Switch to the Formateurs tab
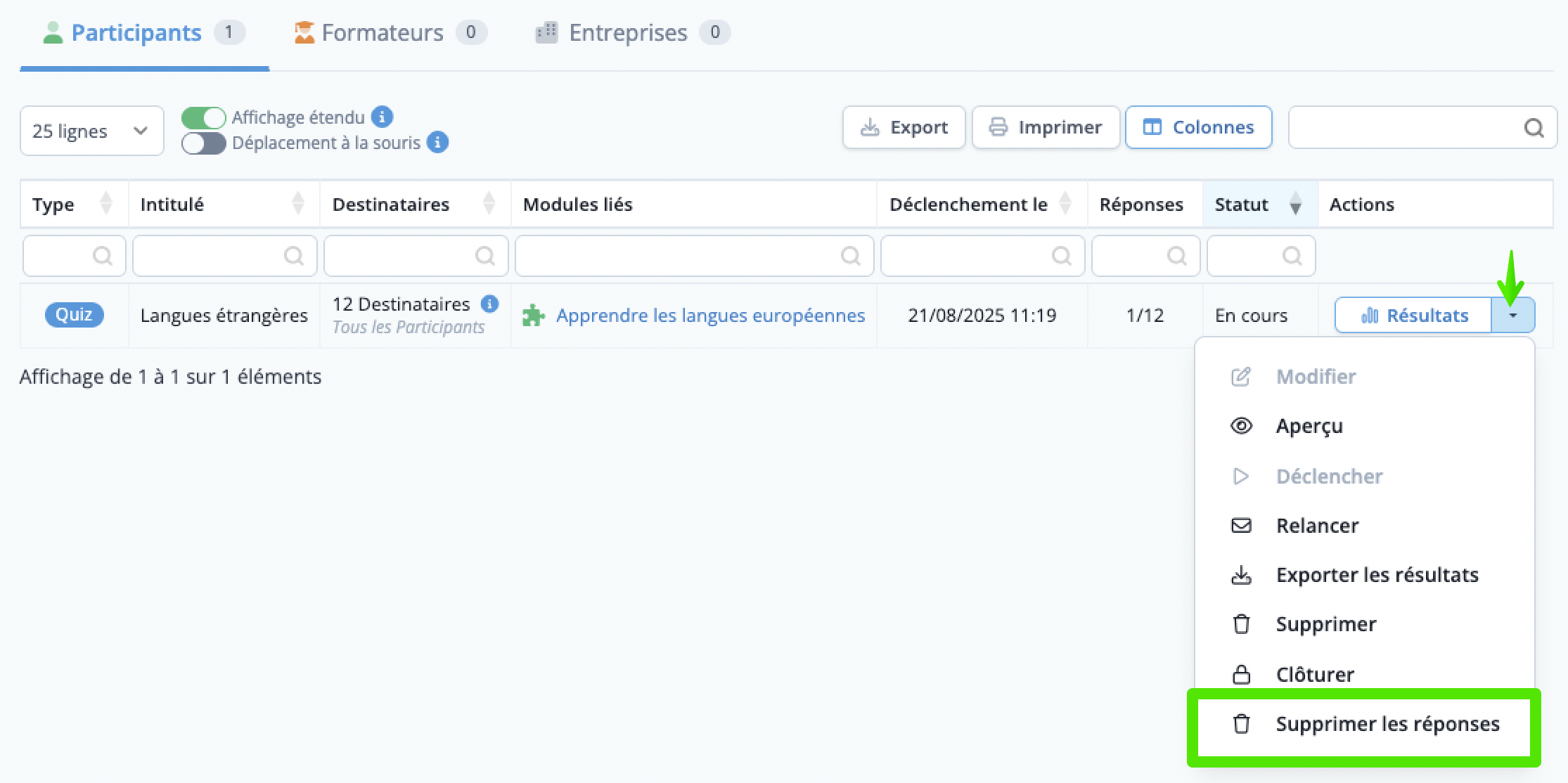Viewport: 1568px width, 783px height. pyautogui.click(x=382, y=33)
